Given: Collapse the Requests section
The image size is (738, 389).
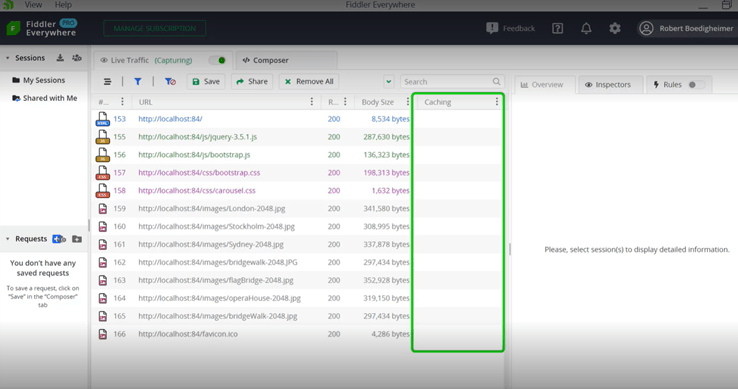Looking at the screenshot, I should [x=8, y=239].
